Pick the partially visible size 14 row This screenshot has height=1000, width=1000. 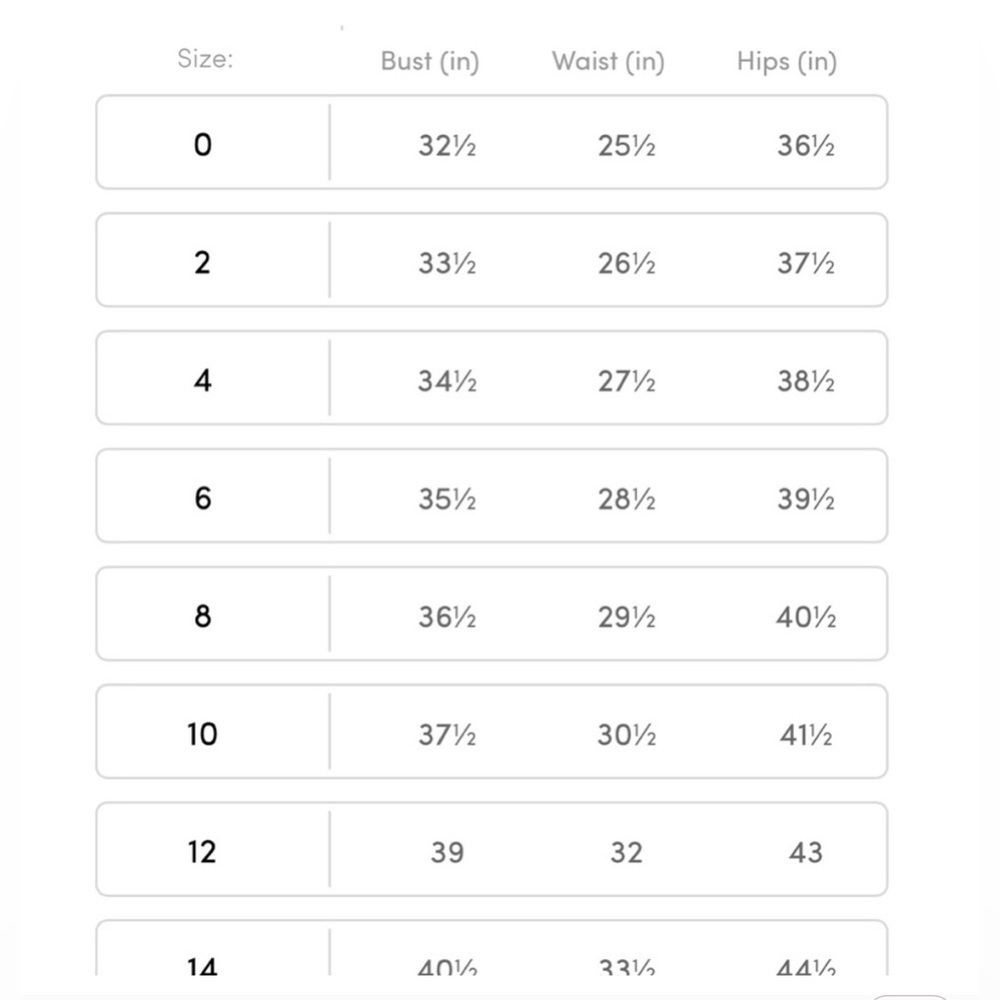[x=492, y=948]
